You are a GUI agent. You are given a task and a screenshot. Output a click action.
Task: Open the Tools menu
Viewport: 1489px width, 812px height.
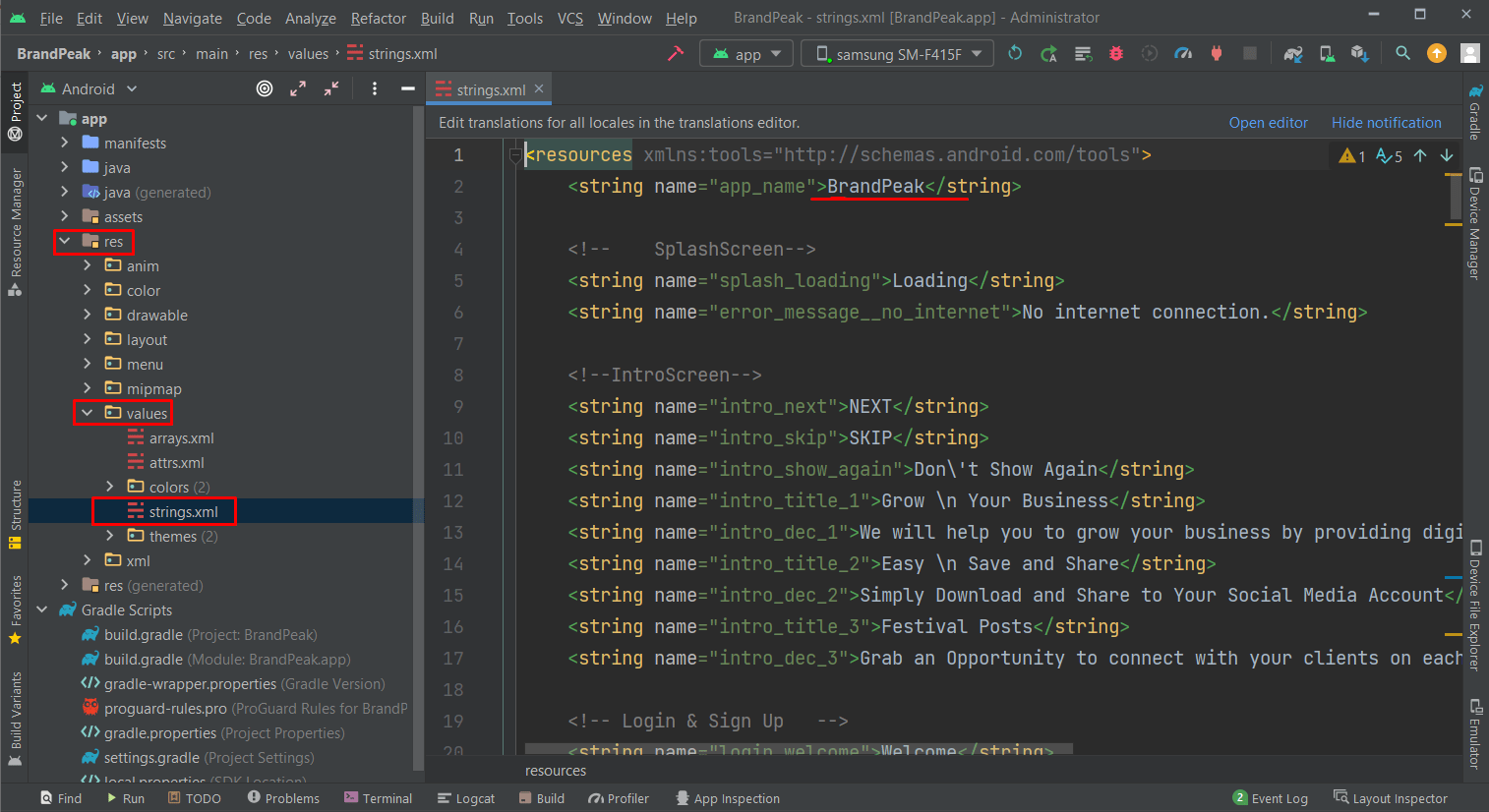525,18
